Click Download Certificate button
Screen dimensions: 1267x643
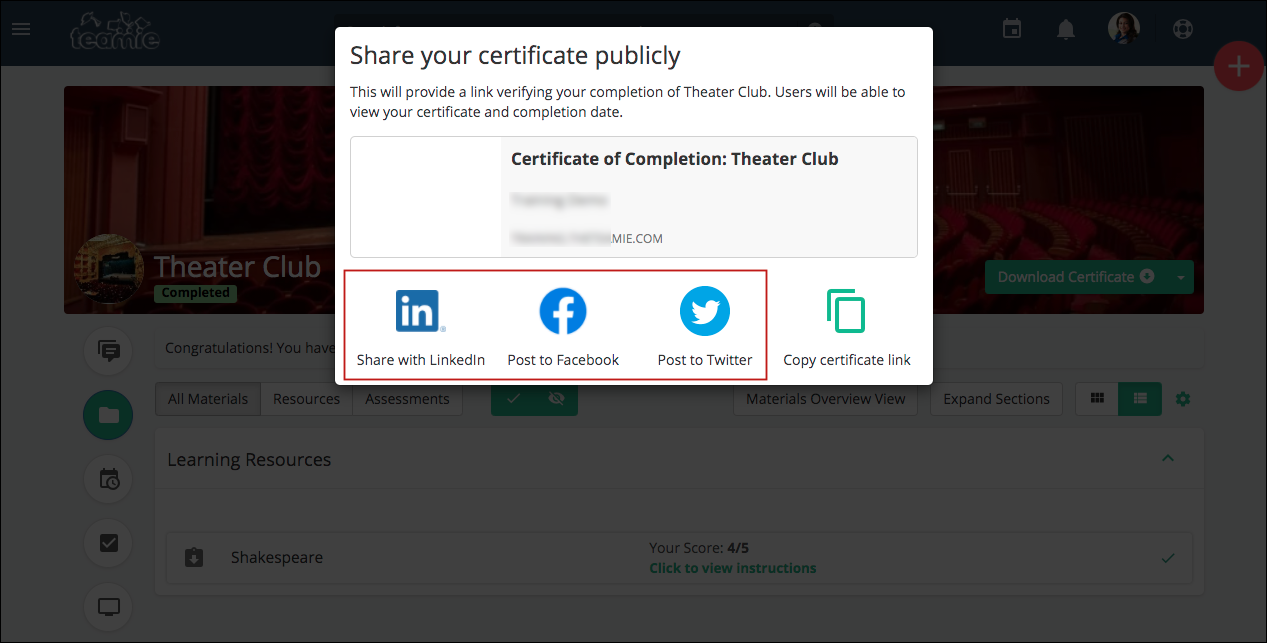click(1076, 277)
